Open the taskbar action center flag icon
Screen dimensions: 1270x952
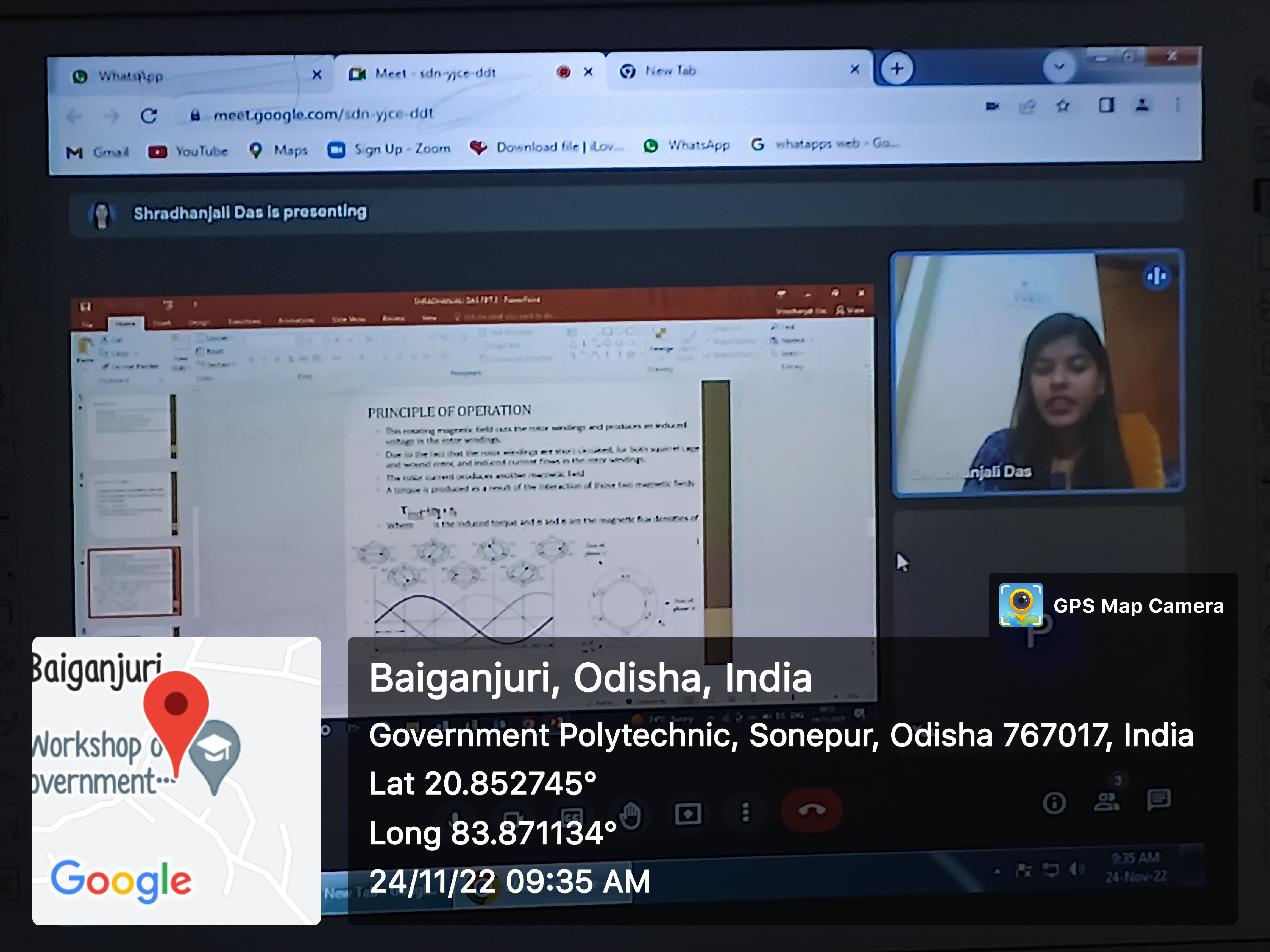click(x=1024, y=871)
